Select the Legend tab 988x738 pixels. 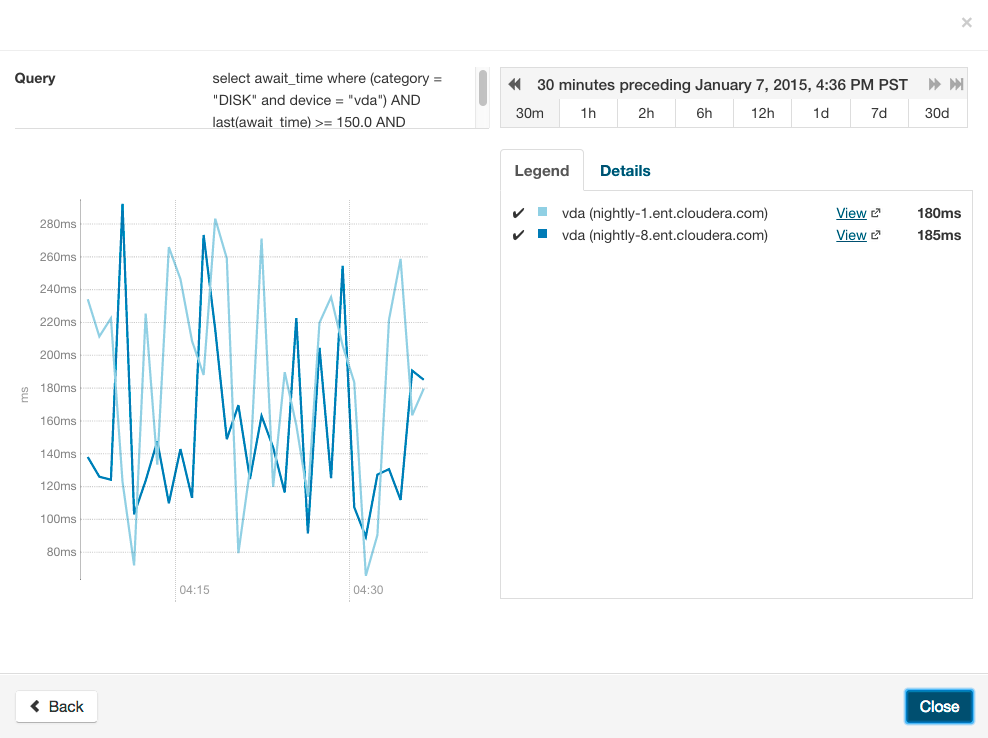coord(541,171)
